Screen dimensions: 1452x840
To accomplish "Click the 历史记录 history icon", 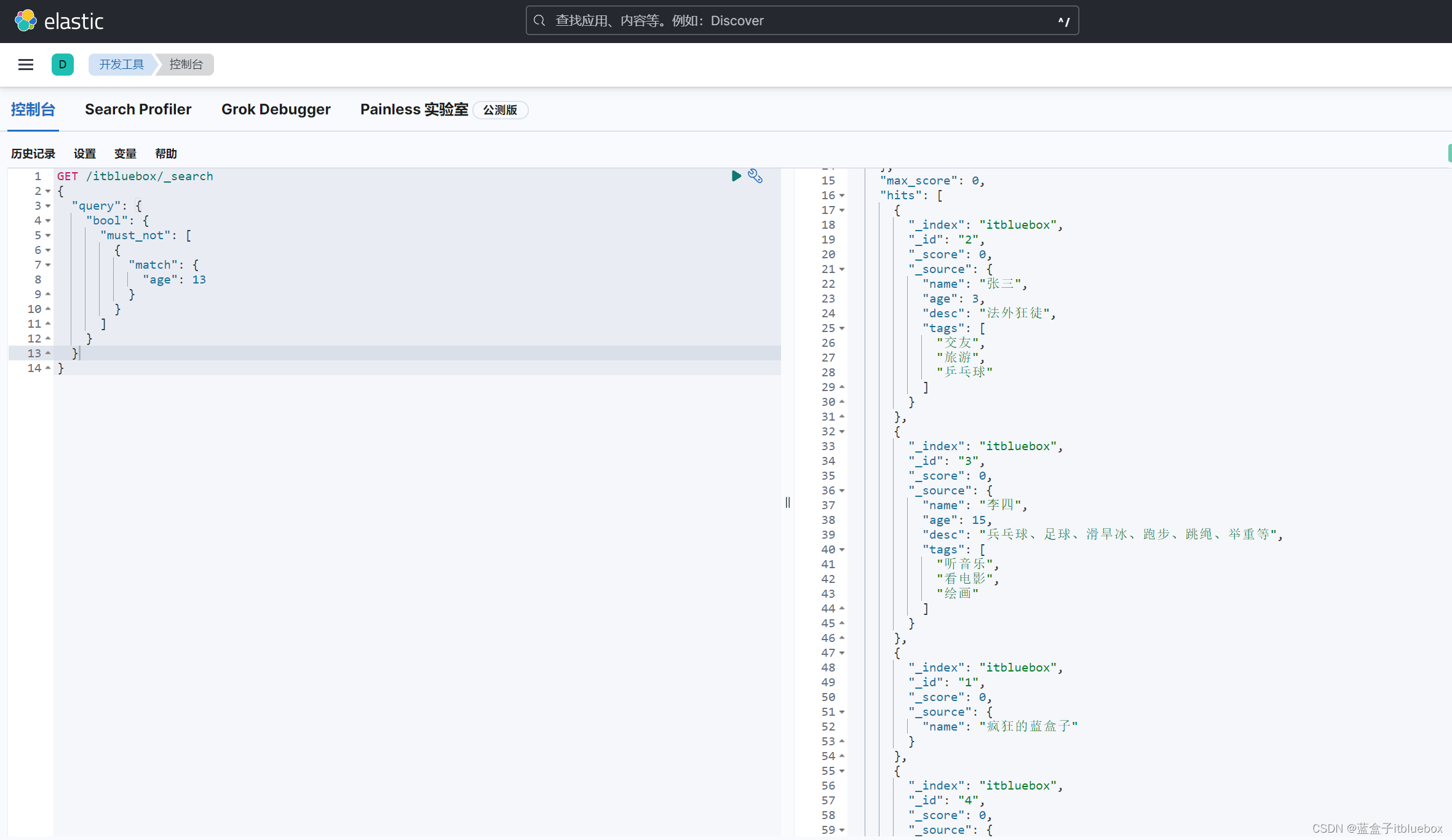I will [x=33, y=153].
